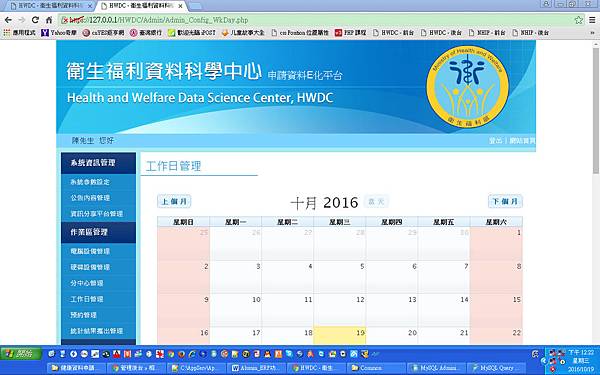Open the css Position 位置屬性 bookmark

300,33
